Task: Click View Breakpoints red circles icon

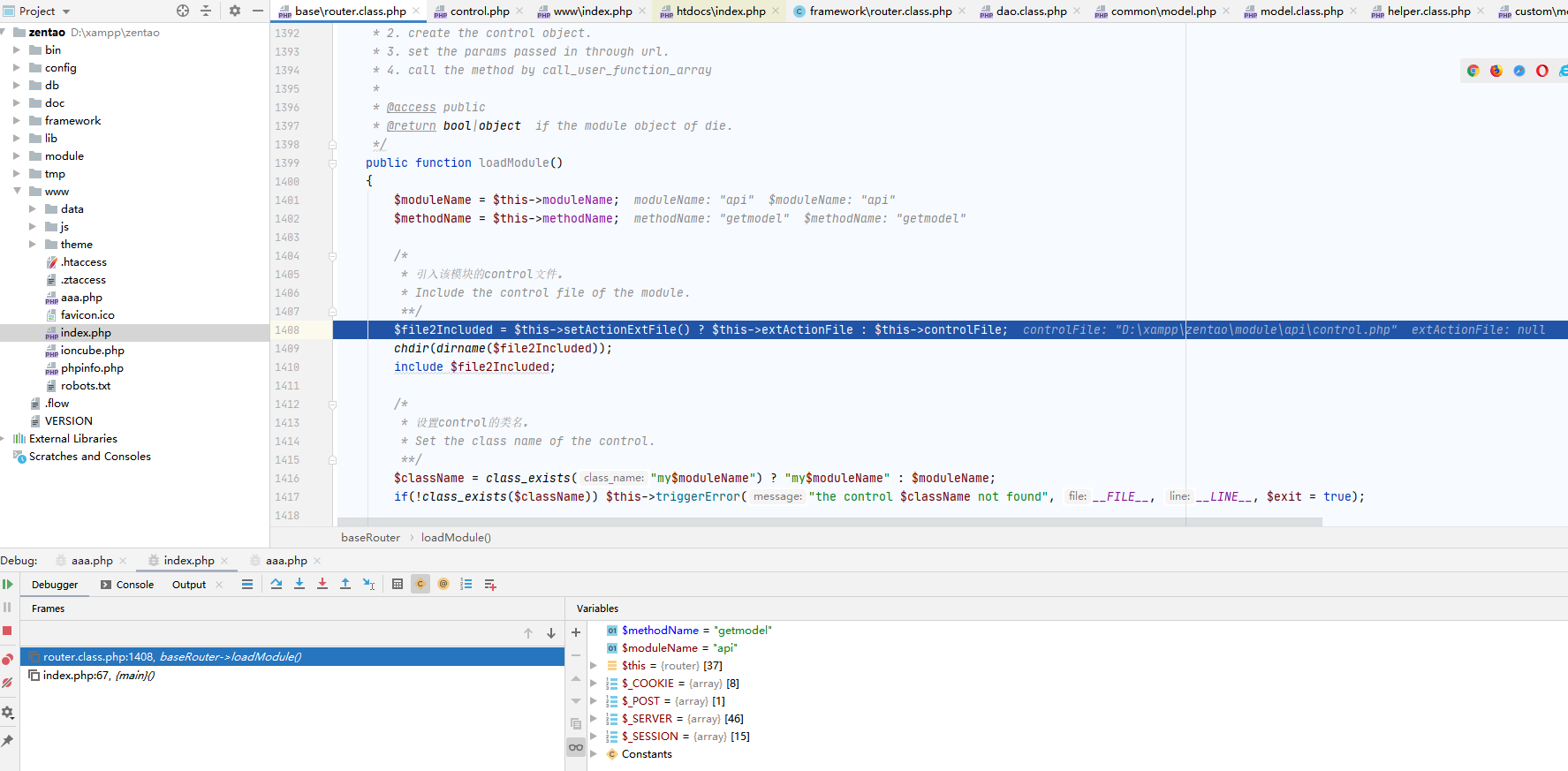Action: (x=7, y=659)
